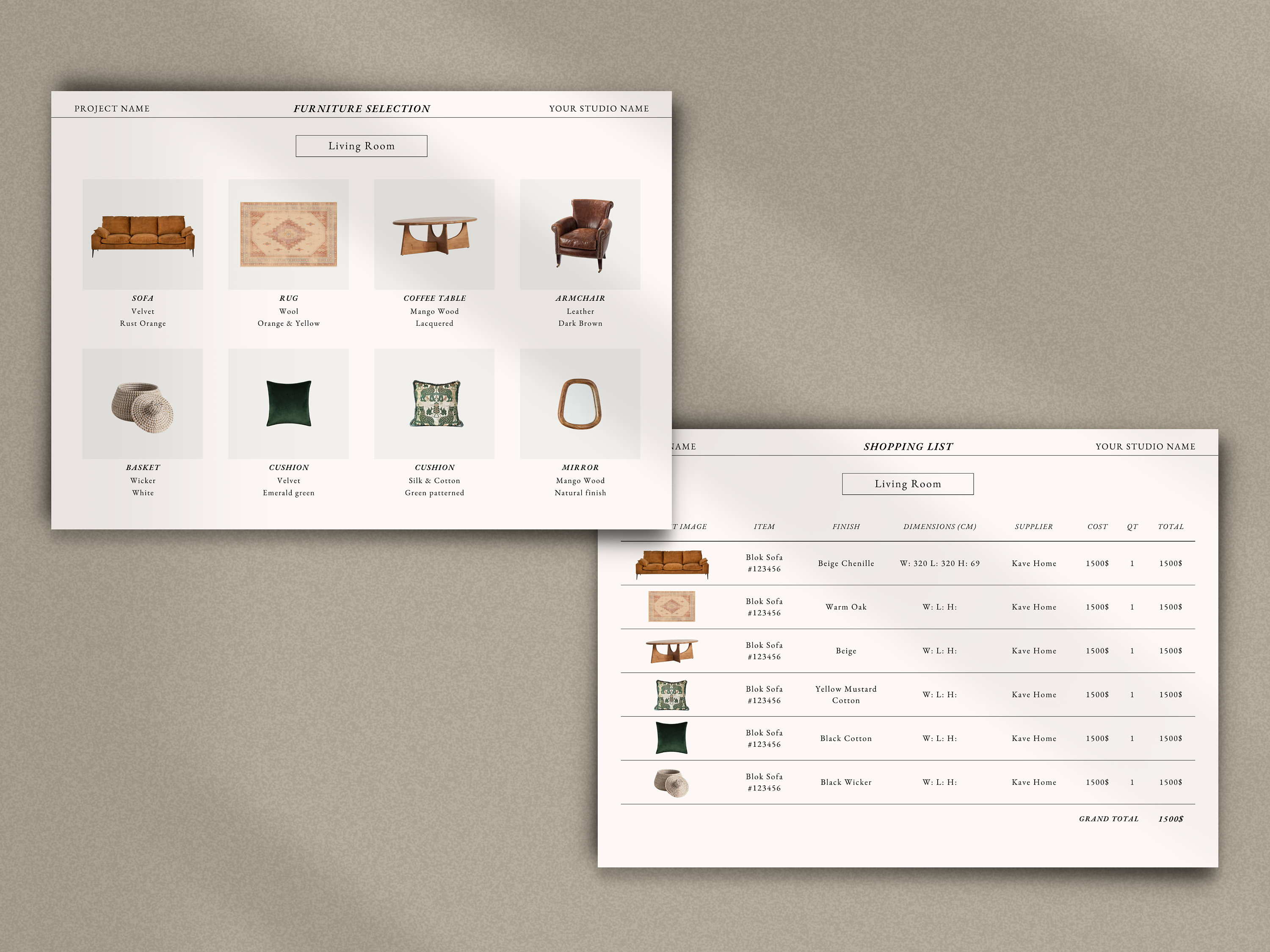Open the FURNITURE SELECTION page title
Screen dimensions: 1270x952
pyautogui.click(x=361, y=108)
